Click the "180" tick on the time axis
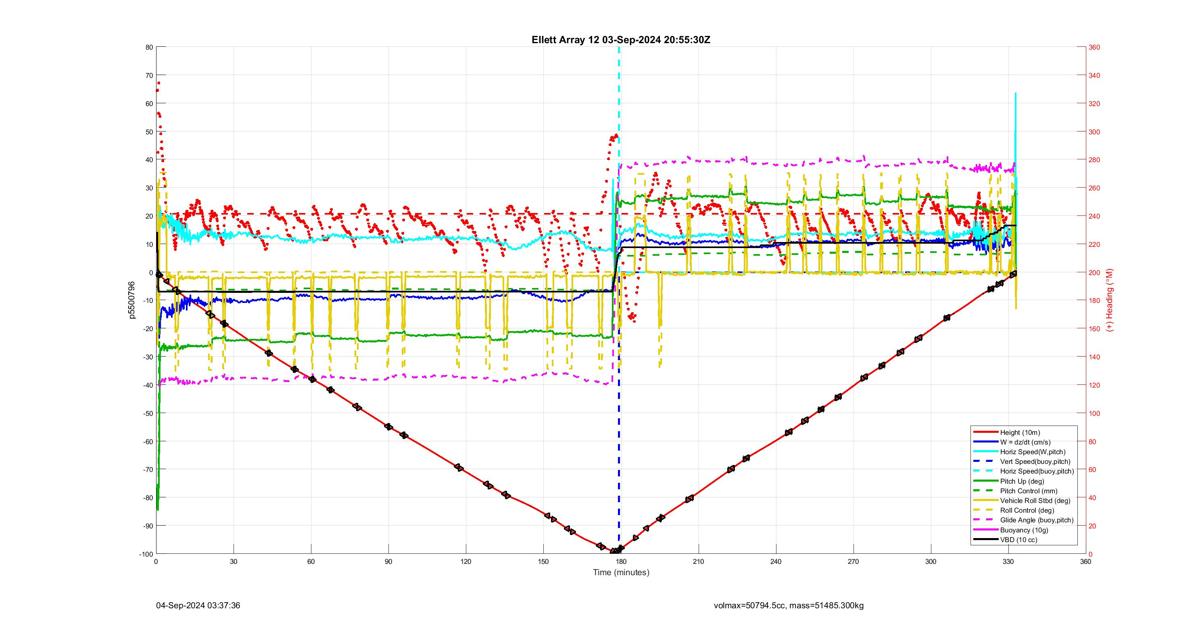 coord(621,561)
